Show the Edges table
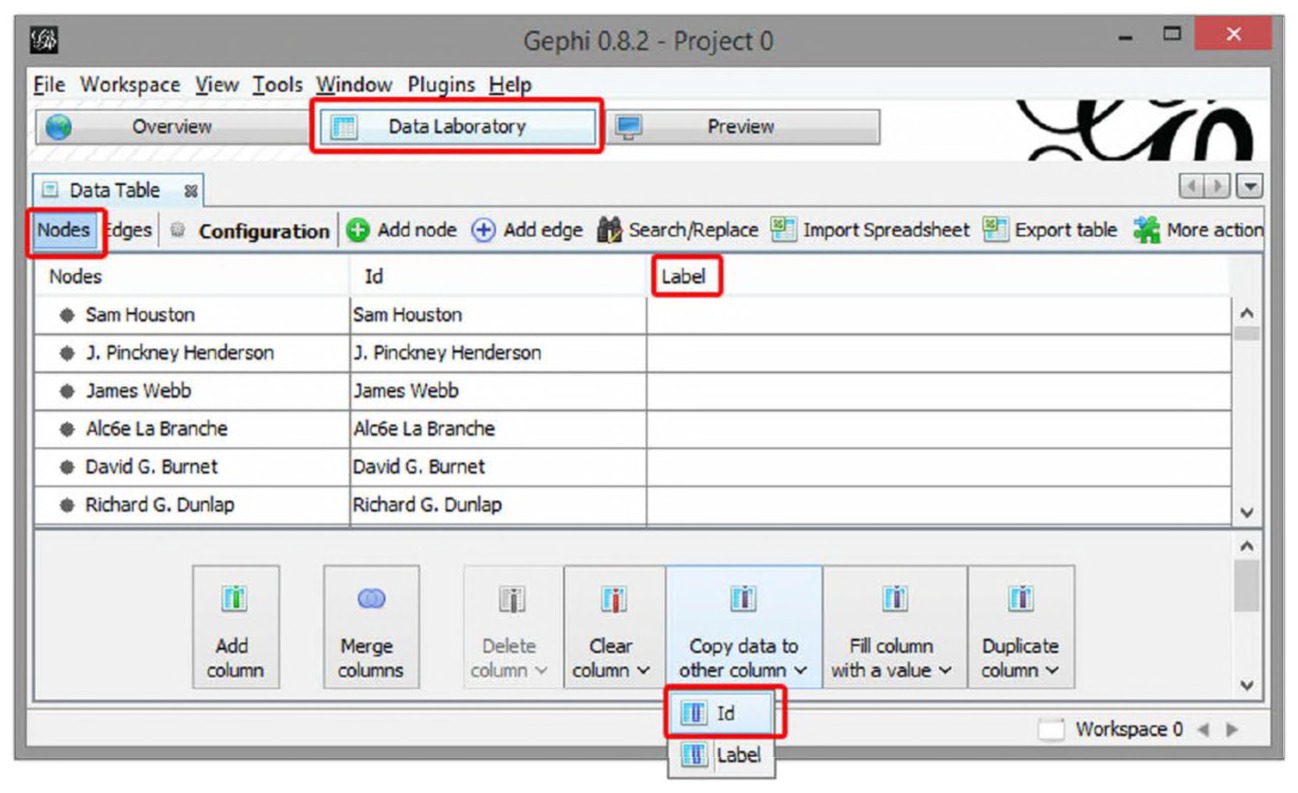Viewport: 1298px width, 793px height. (x=127, y=231)
